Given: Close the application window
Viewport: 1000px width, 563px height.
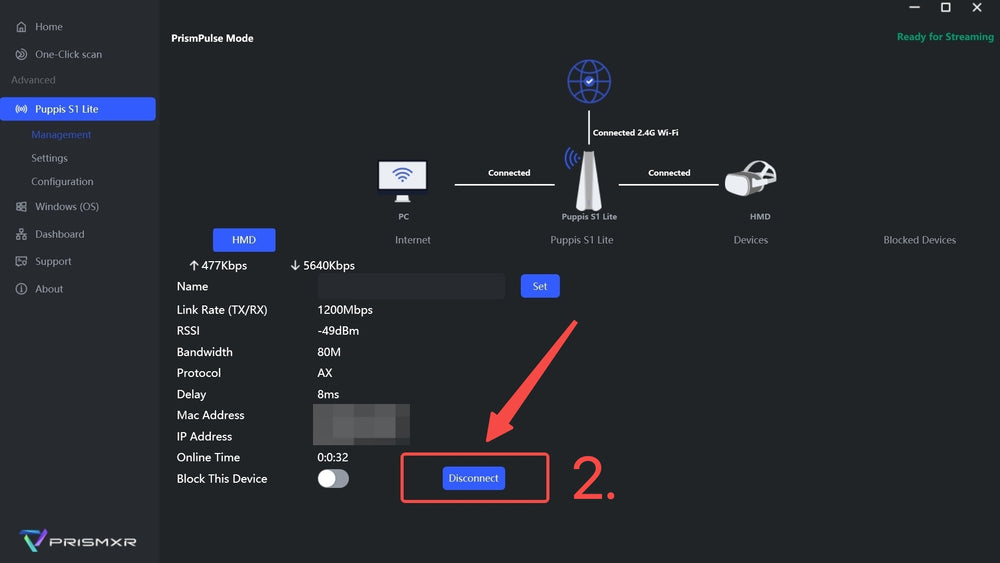Looking at the screenshot, I should pos(977,8).
